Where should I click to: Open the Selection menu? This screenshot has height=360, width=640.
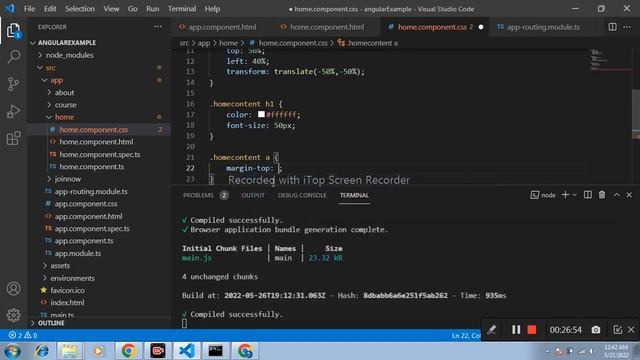point(80,9)
